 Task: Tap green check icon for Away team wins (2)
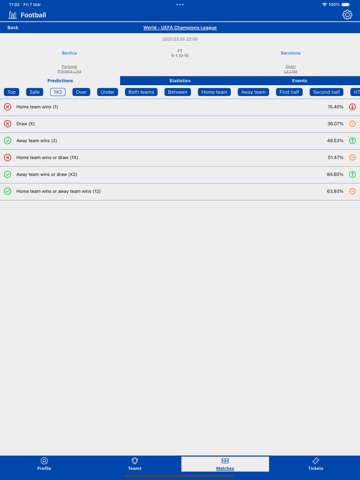(7, 141)
